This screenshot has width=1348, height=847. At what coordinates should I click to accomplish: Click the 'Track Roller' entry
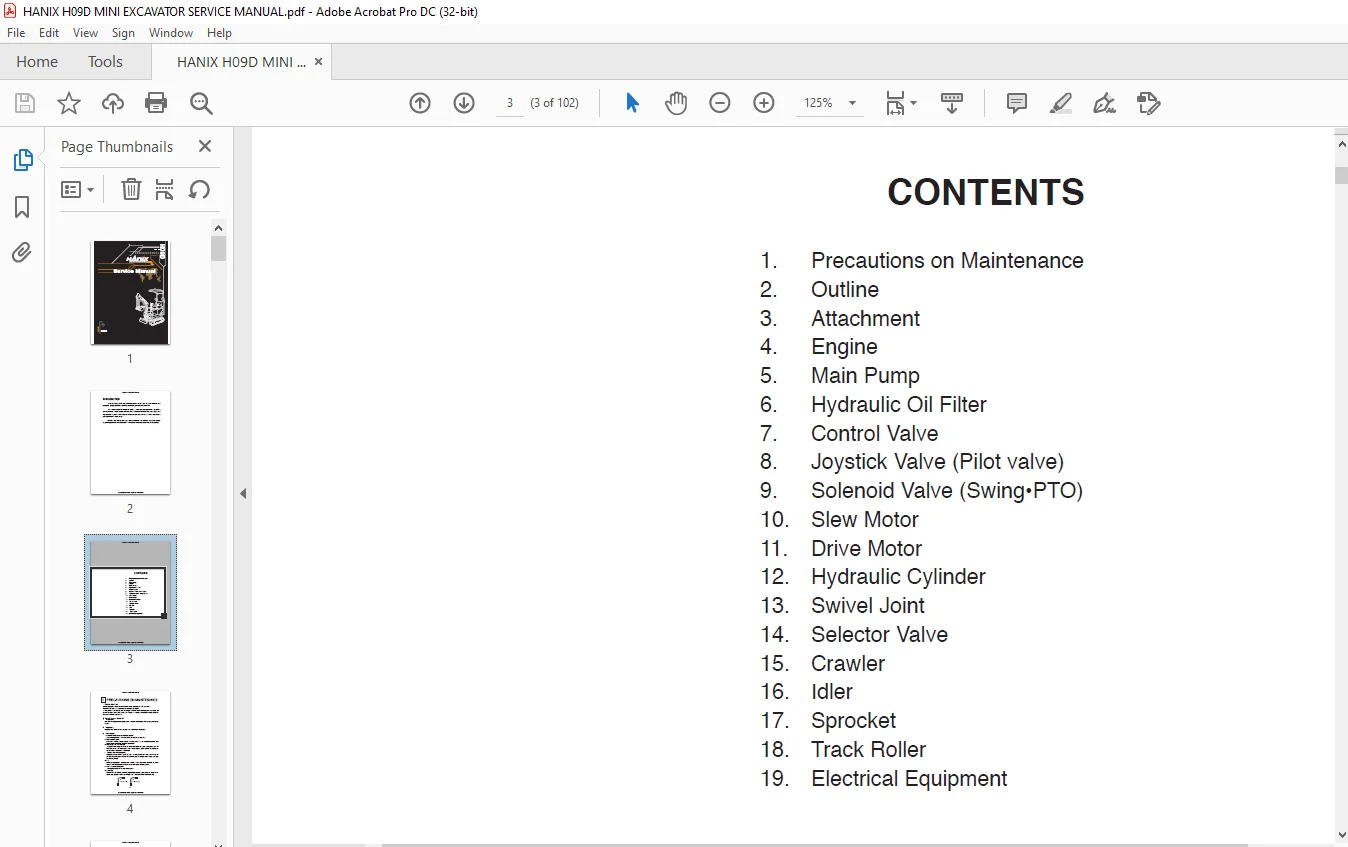pos(868,750)
